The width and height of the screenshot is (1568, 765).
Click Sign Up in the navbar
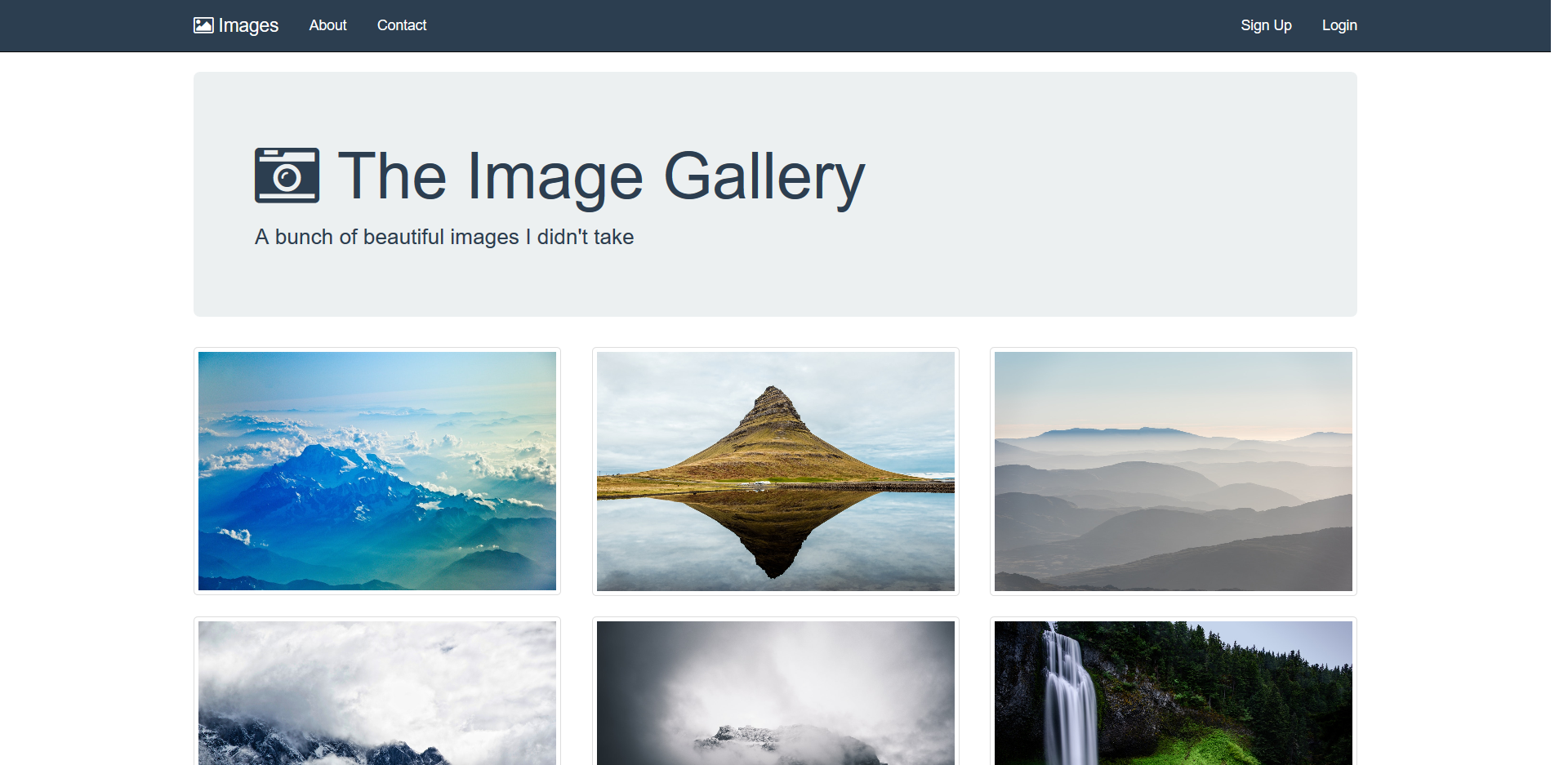pos(1266,25)
